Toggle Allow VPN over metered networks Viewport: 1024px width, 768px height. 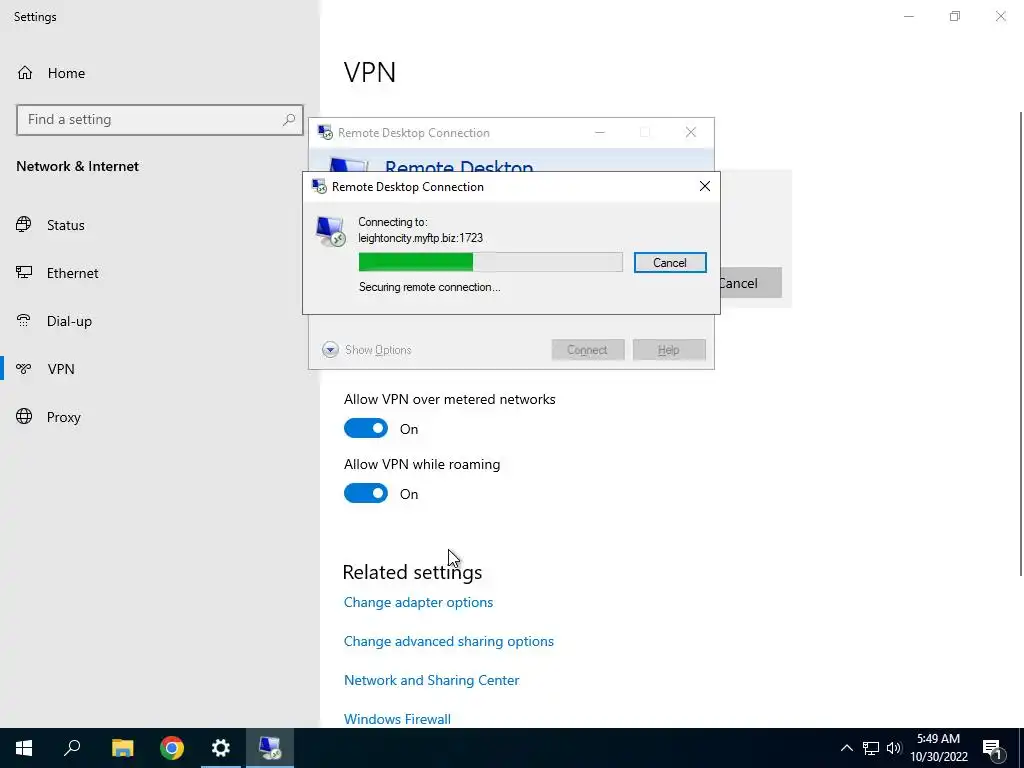pyautogui.click(x=366, y=428)
